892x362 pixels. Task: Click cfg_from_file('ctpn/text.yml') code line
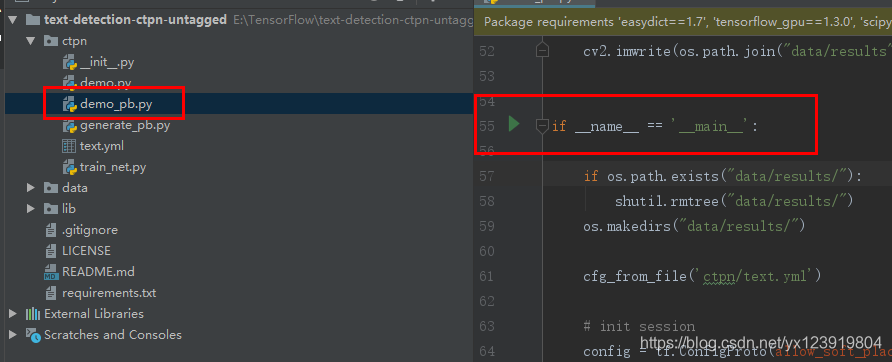click(x=703, y=277)
